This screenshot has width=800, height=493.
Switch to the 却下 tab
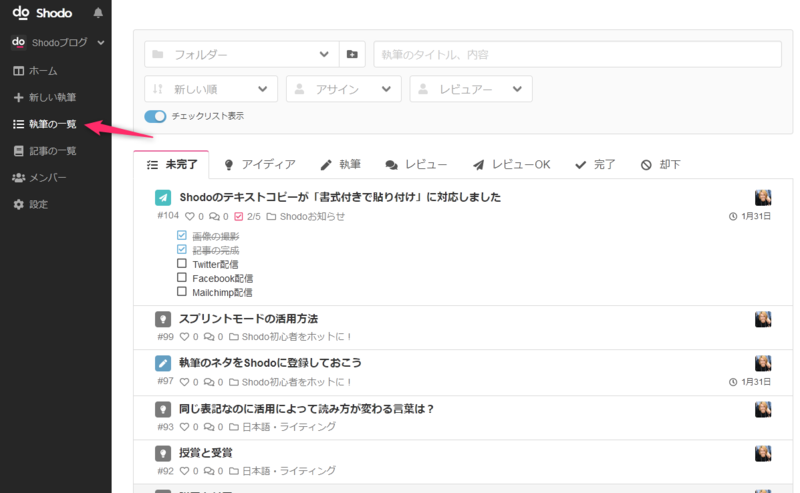click(660, 164)
